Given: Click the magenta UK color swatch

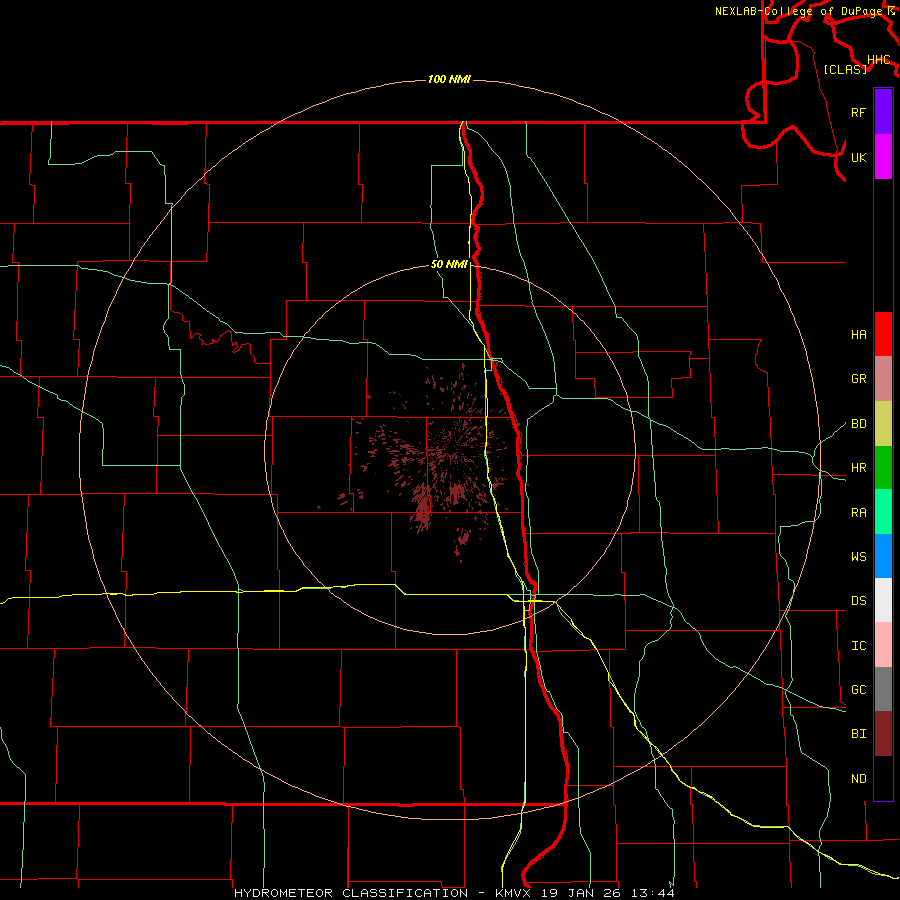Looking at the screenshot, I should (x=883, y=157).
